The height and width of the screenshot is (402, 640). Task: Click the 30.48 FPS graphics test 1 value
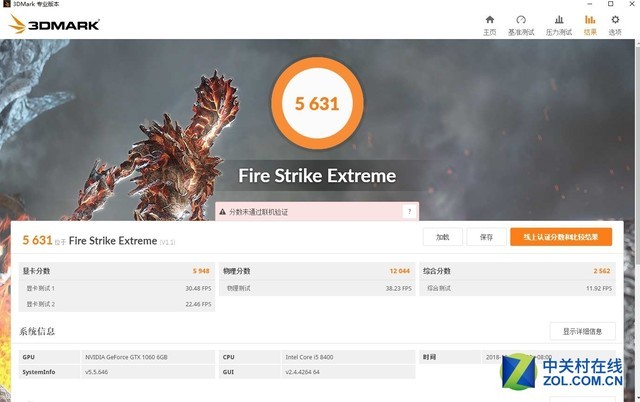(x=198, y=289)
